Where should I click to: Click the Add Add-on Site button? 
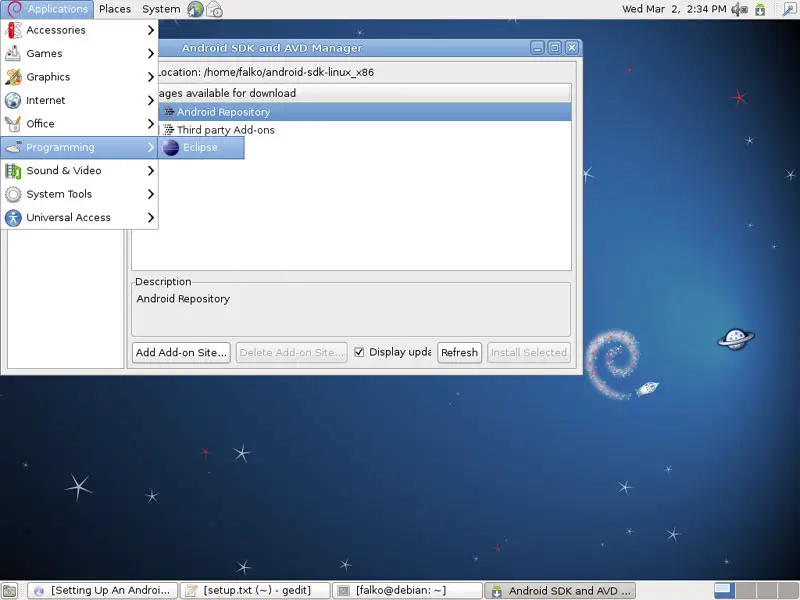click(181, 353)
